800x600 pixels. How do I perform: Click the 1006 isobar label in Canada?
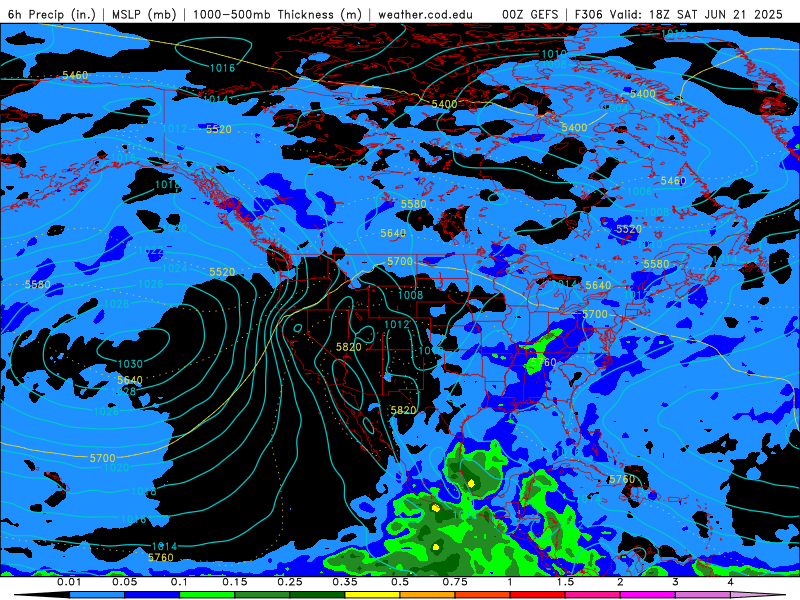640,191
